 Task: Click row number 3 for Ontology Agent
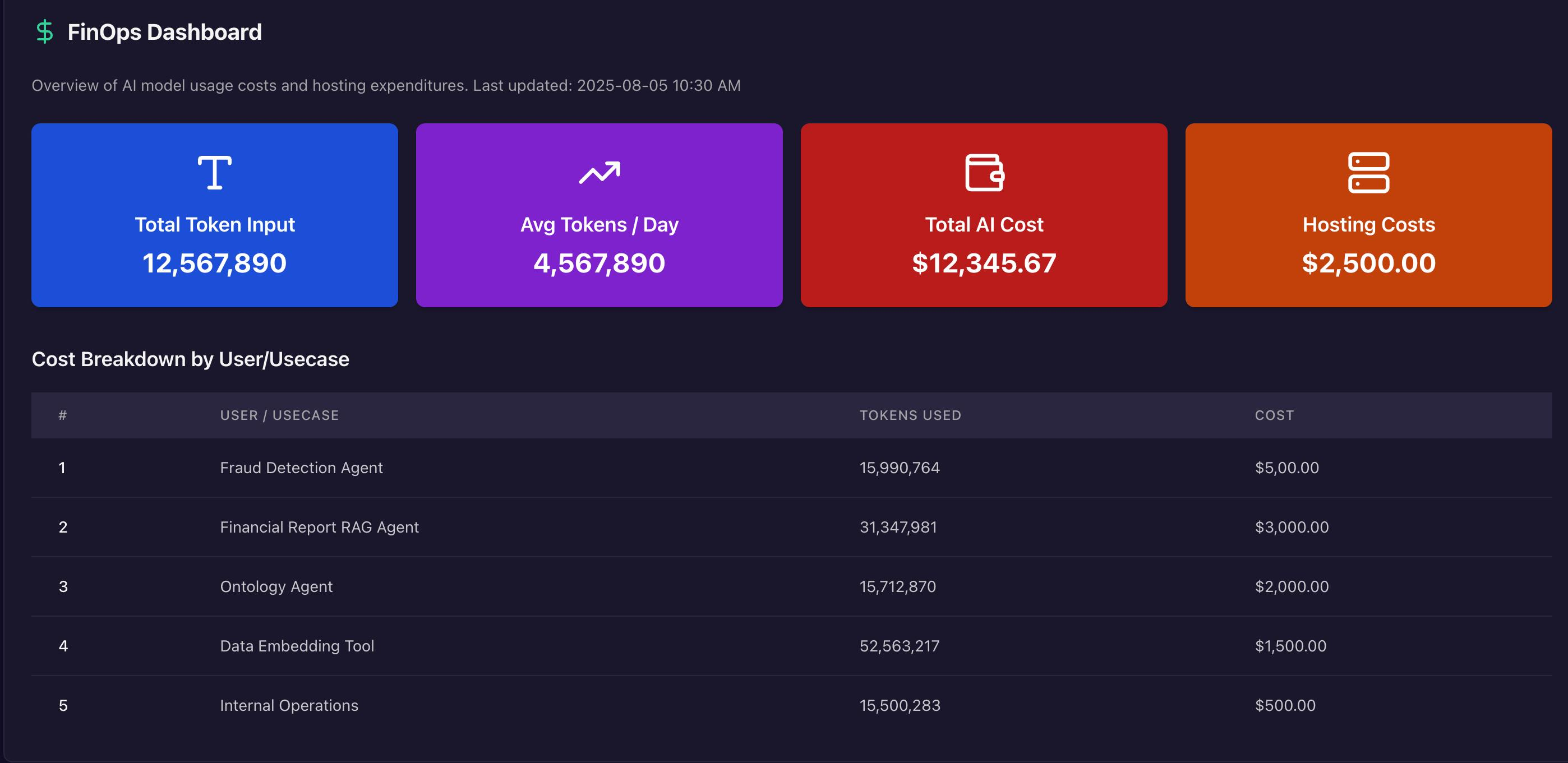pos(63,586)
